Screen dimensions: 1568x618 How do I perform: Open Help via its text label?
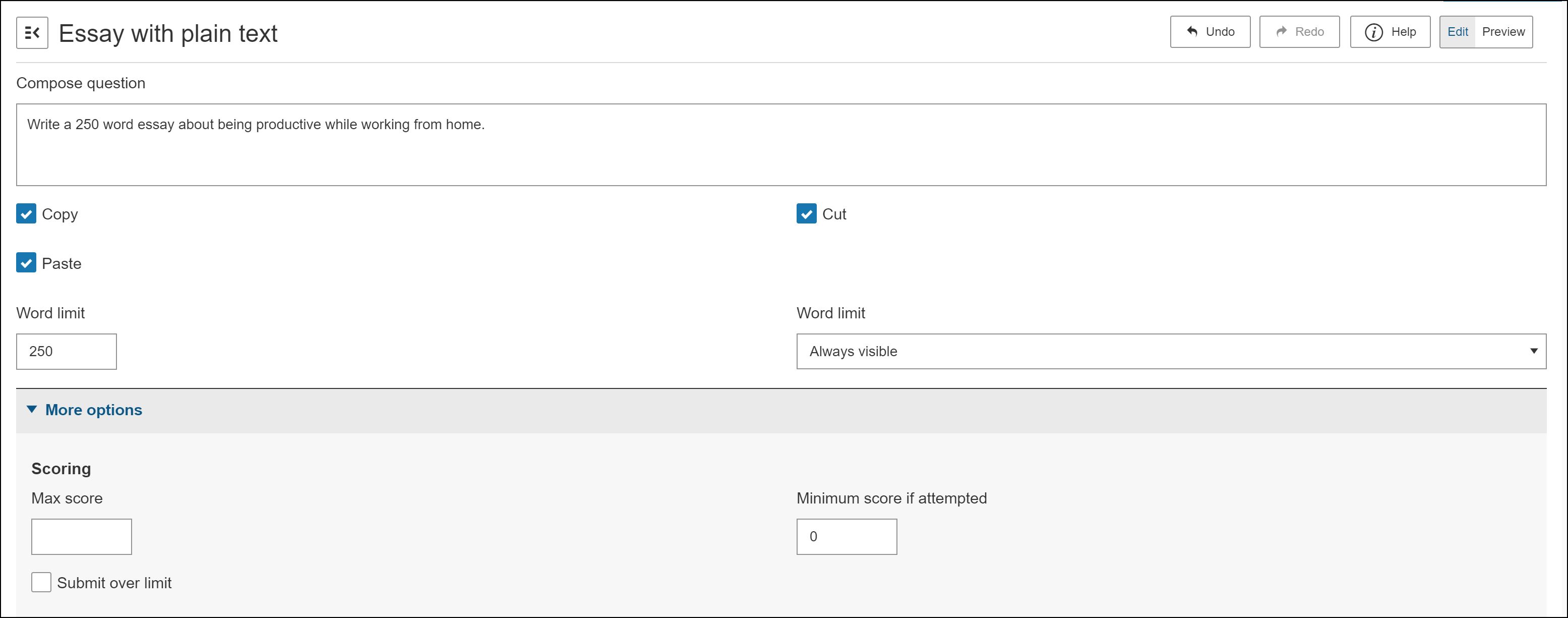pyautogui.click(x=1403, y=32)
